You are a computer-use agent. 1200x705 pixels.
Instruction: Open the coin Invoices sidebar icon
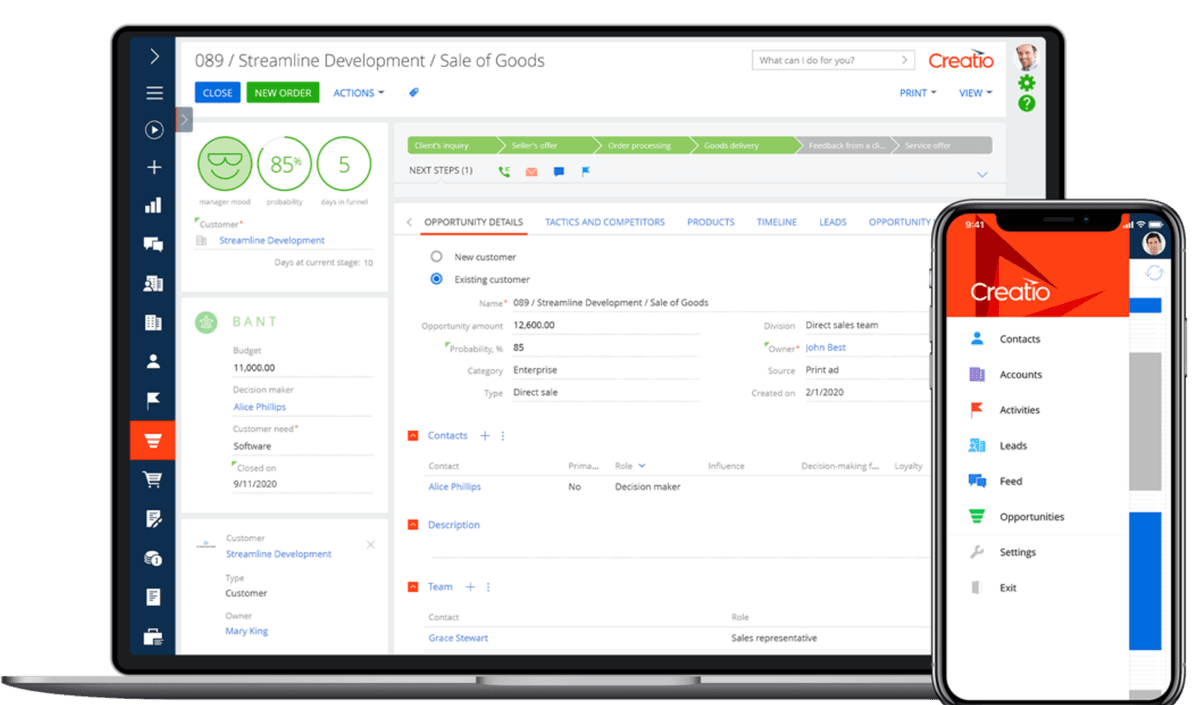pyautogui.click(x=153, y=558)
